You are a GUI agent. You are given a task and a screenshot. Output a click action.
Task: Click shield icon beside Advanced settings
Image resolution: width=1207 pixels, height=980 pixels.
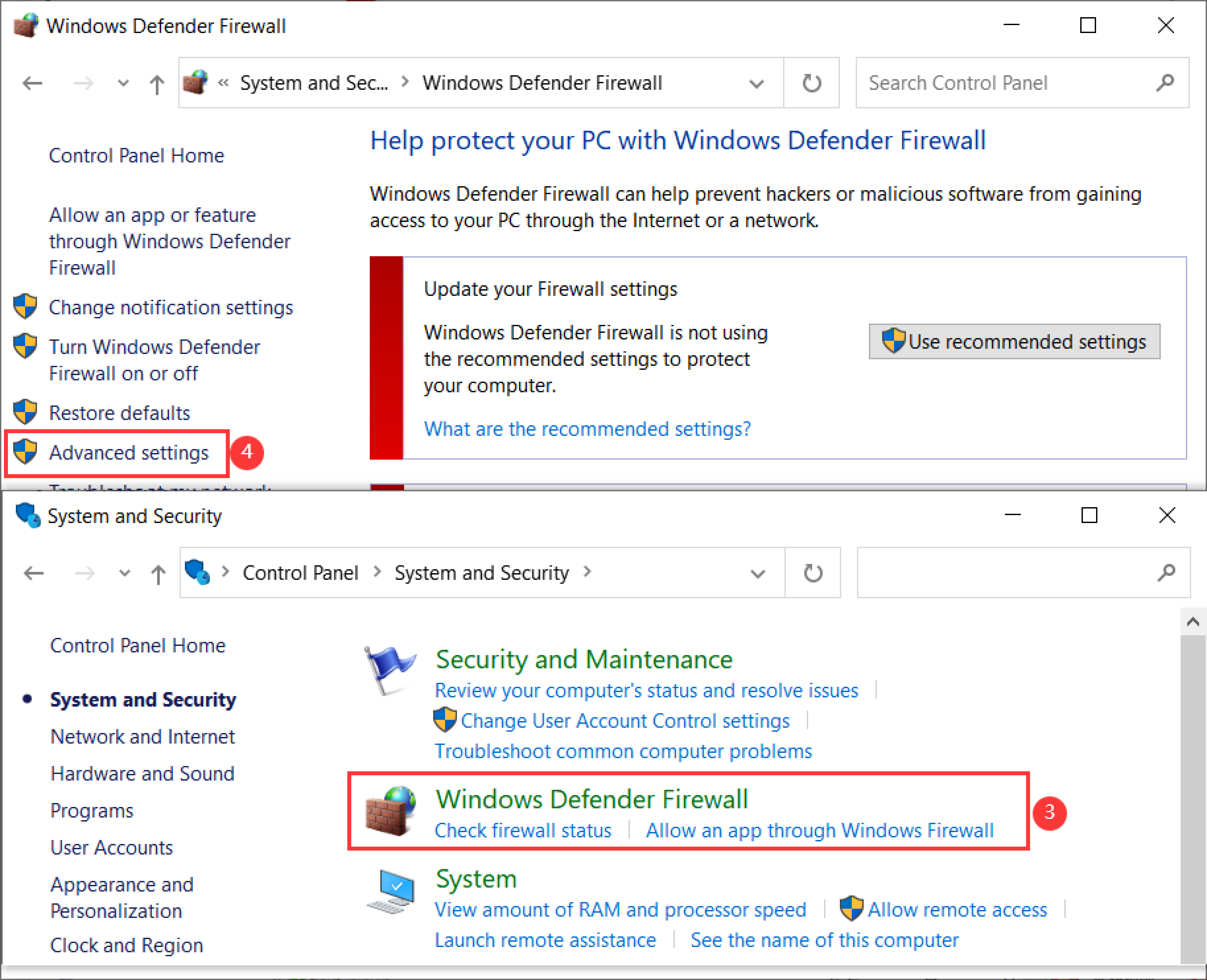25,452
